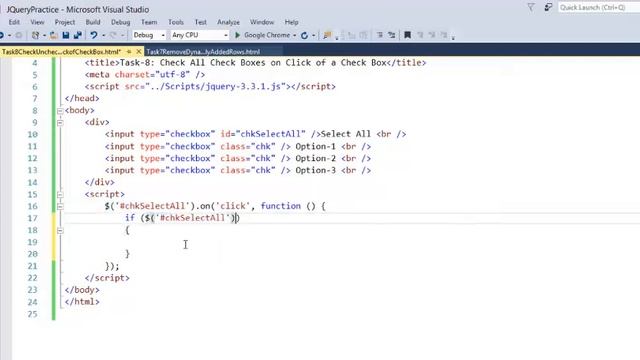This screenshot has width=640, height=360.
Task: Open the Debug menu
Action: click(120, 22)
